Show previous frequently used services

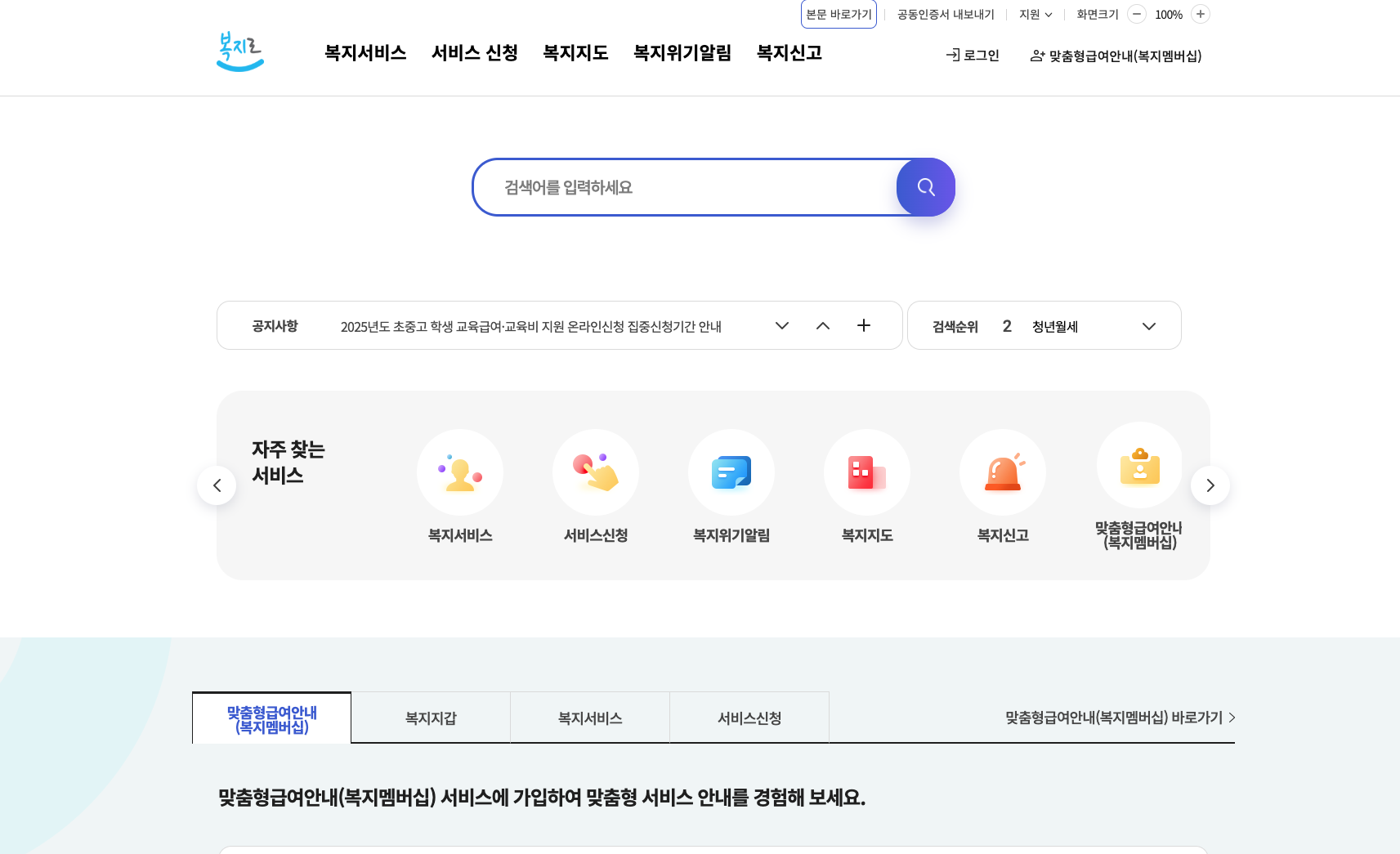coord(217,485)
